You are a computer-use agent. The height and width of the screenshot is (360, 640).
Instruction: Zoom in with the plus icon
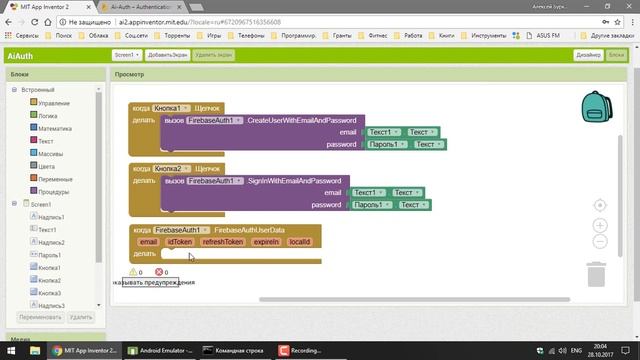[600, 225]
